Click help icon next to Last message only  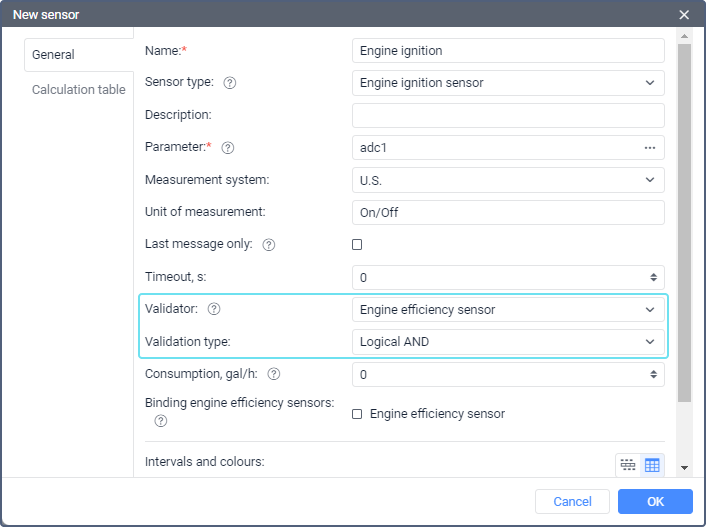click(x=268, y=245)
